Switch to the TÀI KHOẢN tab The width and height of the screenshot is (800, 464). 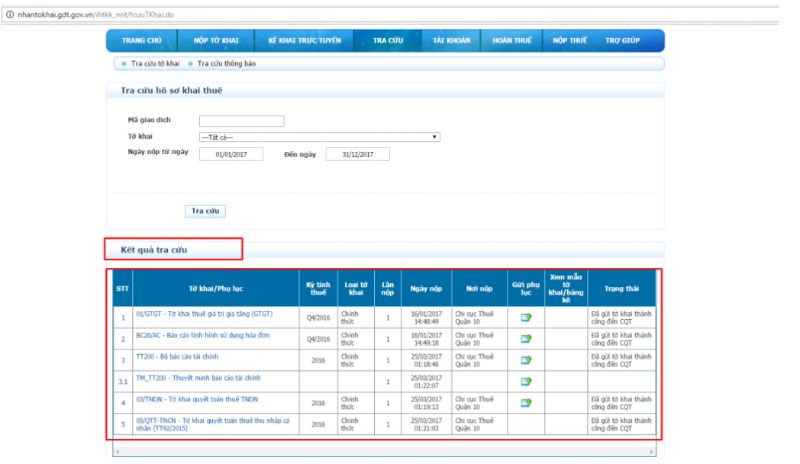451,40
